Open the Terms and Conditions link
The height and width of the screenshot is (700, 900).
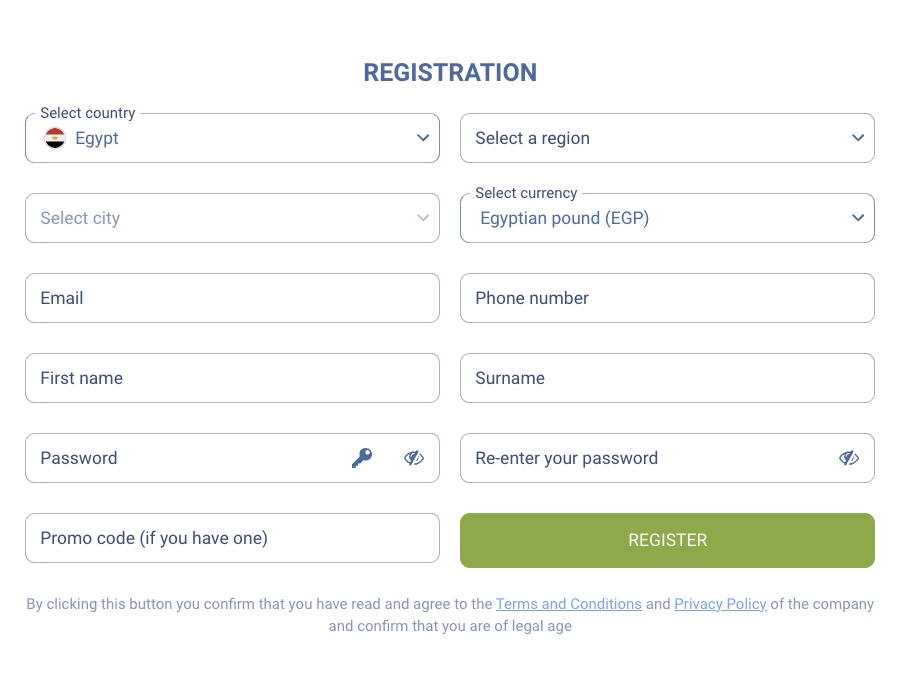pyautogui.click(x=568, y=604)
